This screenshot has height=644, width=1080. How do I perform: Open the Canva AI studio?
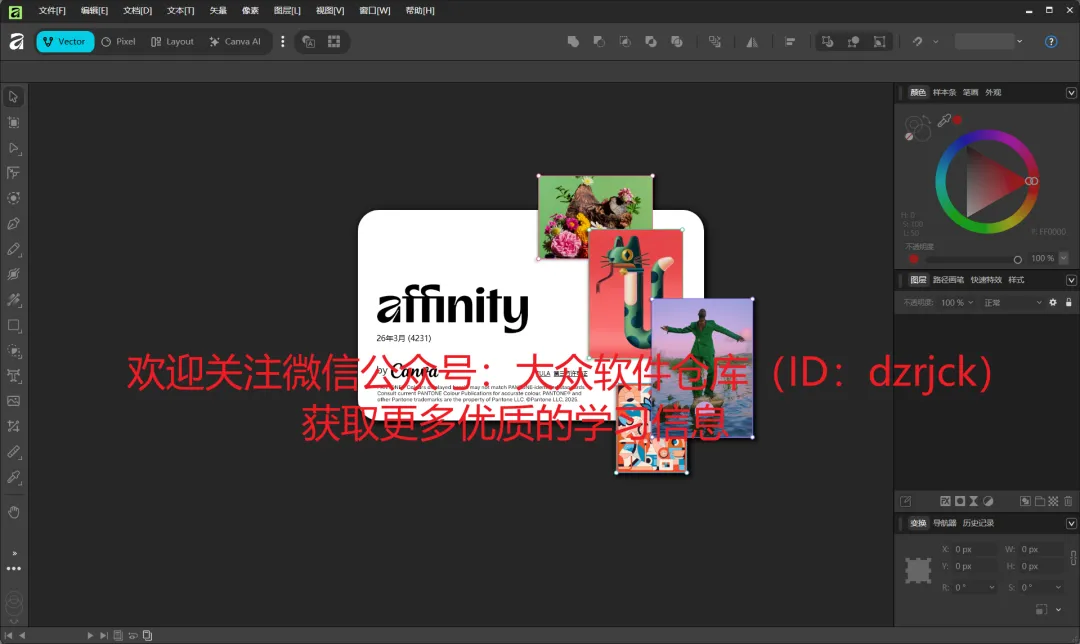pos(236,41)
